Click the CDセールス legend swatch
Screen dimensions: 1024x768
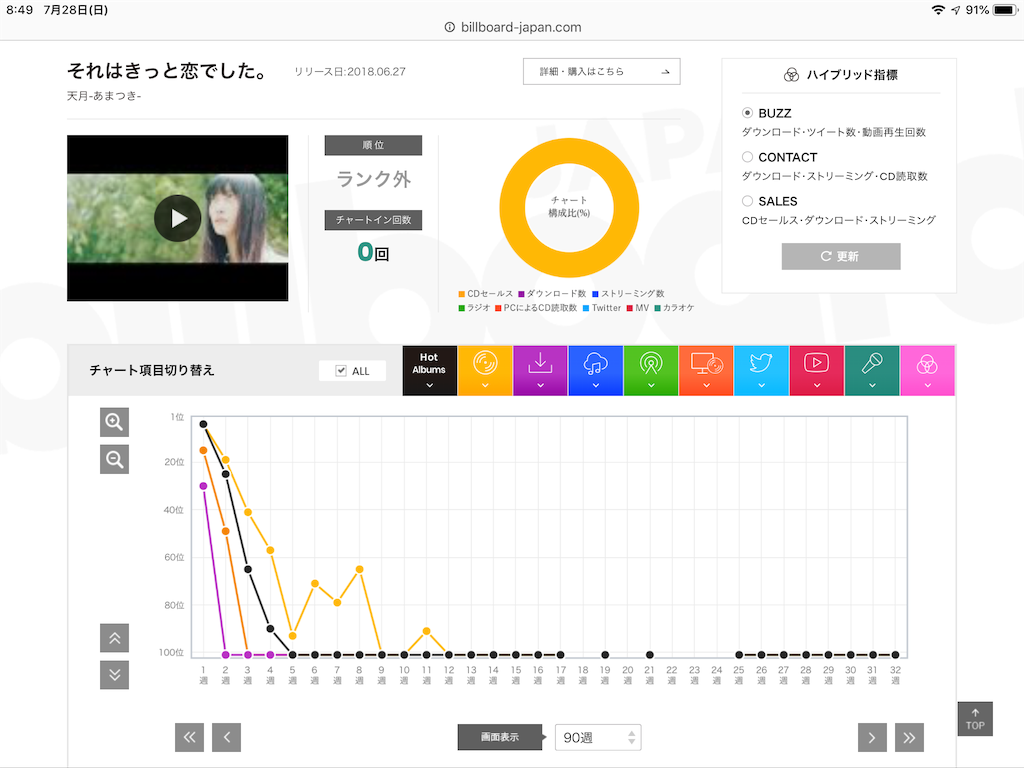[x=462, y=294]
